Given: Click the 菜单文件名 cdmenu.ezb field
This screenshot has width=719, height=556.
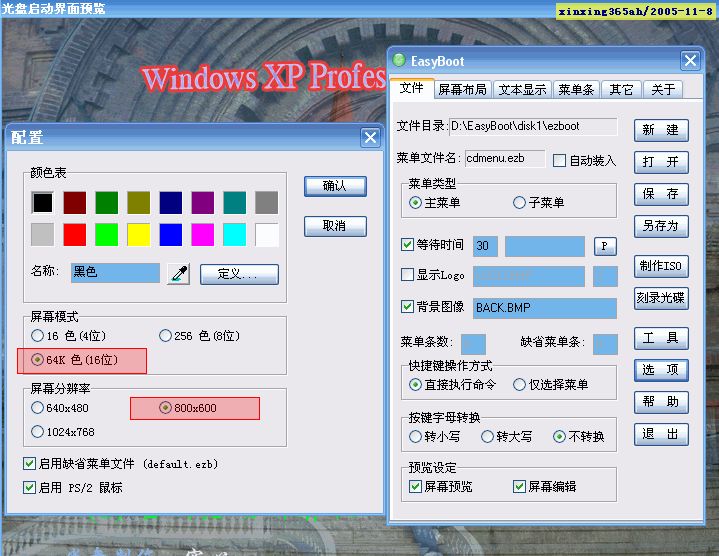Looking at the screenshot, I should [x=505, y=159].
